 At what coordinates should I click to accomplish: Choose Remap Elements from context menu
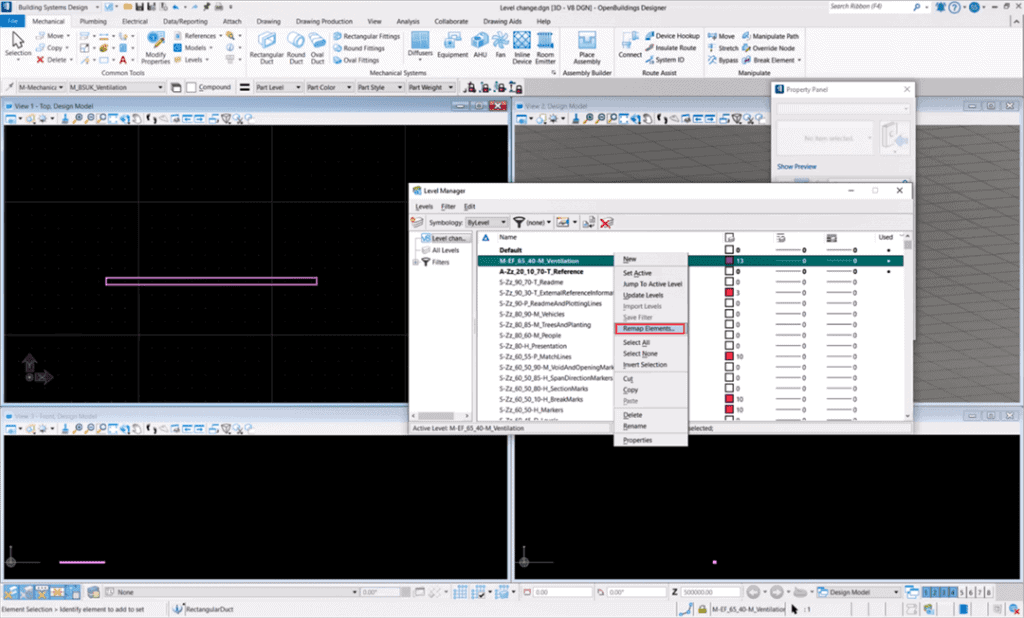coord(650,328)
